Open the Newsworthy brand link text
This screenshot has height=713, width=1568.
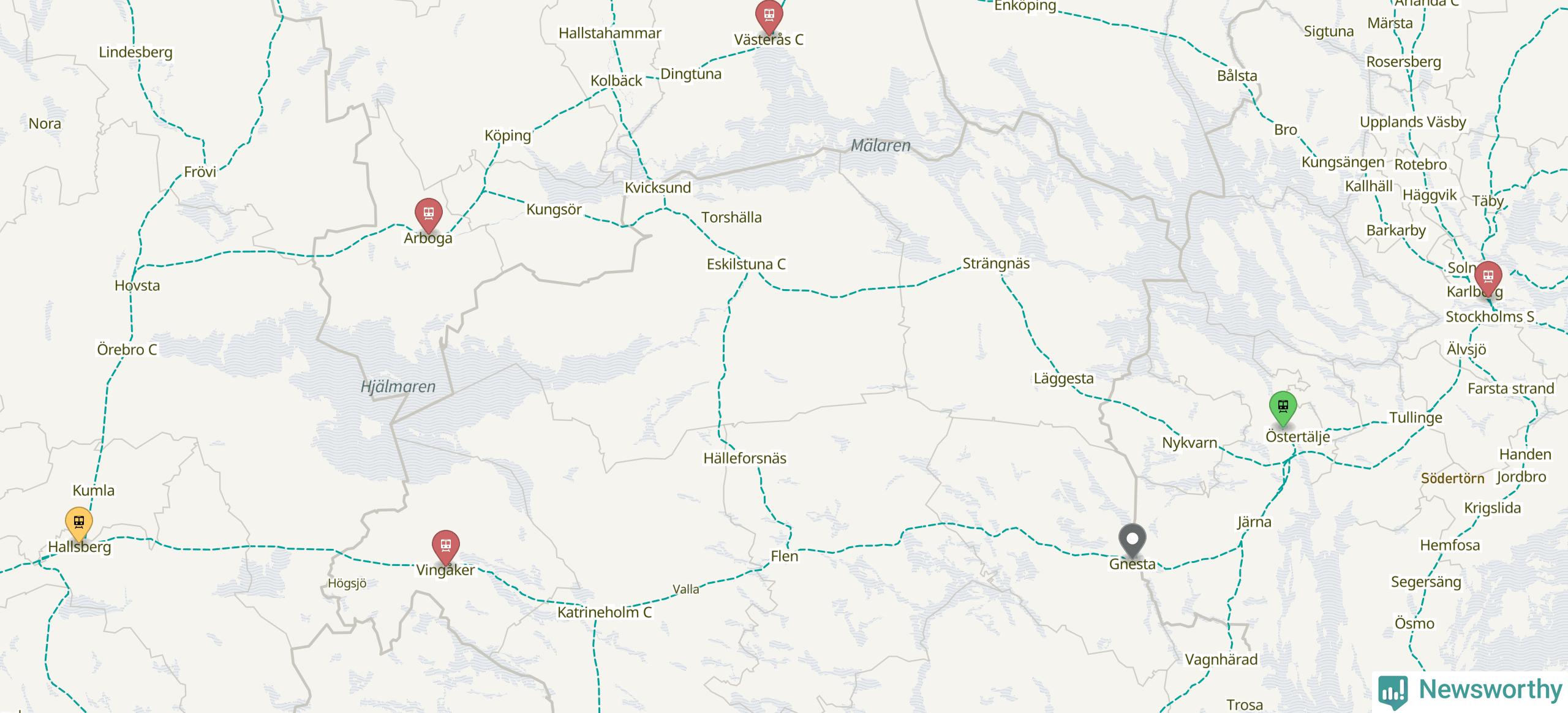(x=1490, y=690)
